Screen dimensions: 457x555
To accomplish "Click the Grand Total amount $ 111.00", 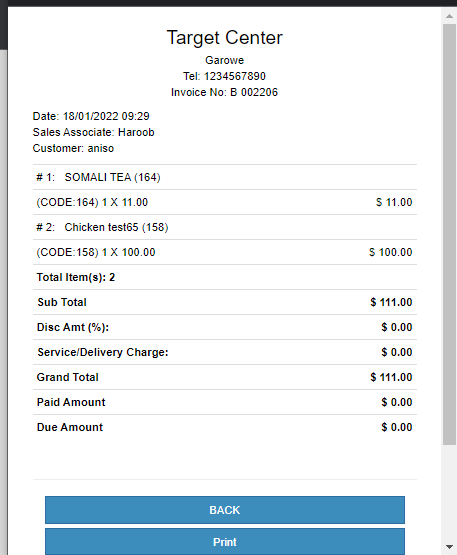I will 391,377.
